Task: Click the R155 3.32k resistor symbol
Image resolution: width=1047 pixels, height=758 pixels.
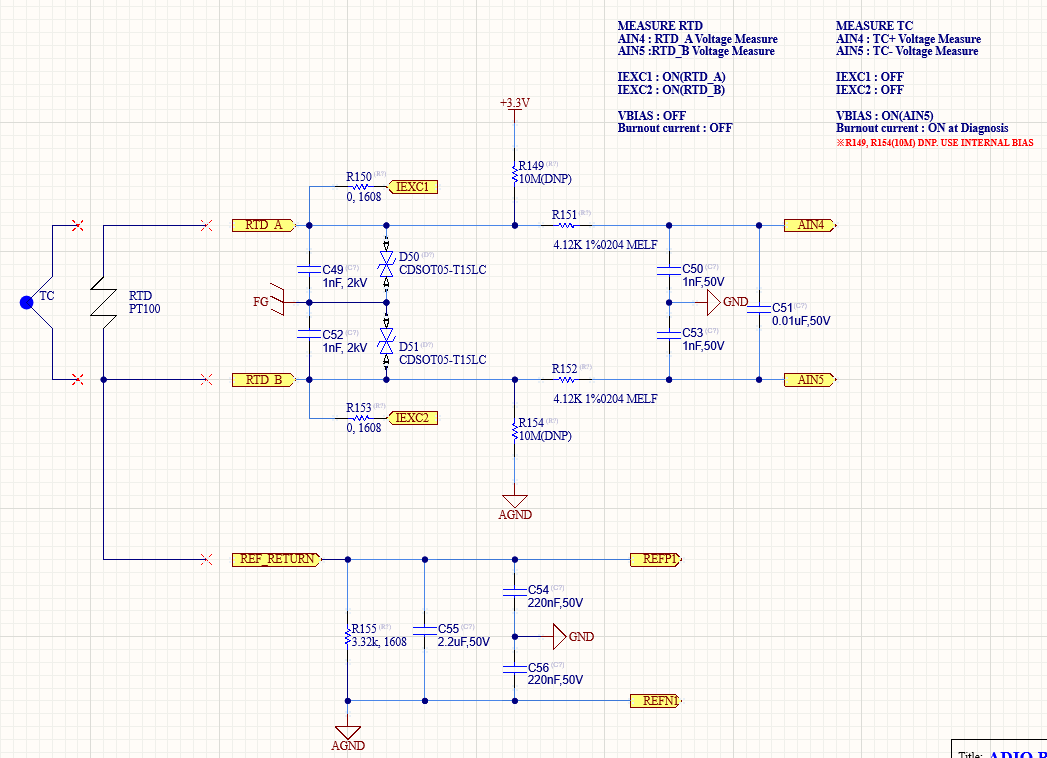Action: 347,634
